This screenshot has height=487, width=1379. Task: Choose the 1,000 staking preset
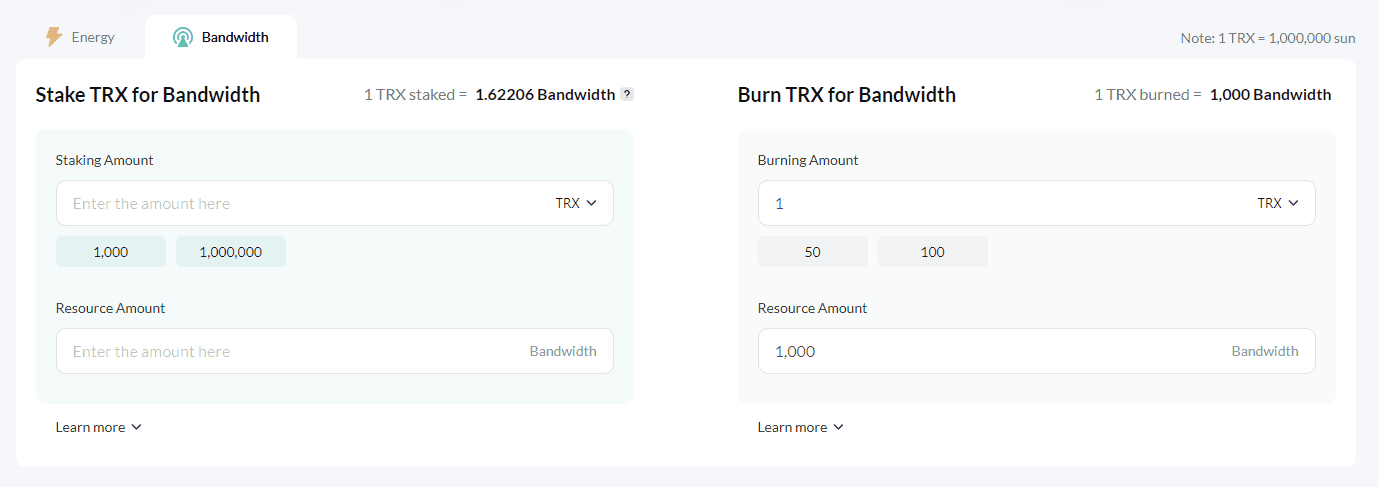point(111,252)
